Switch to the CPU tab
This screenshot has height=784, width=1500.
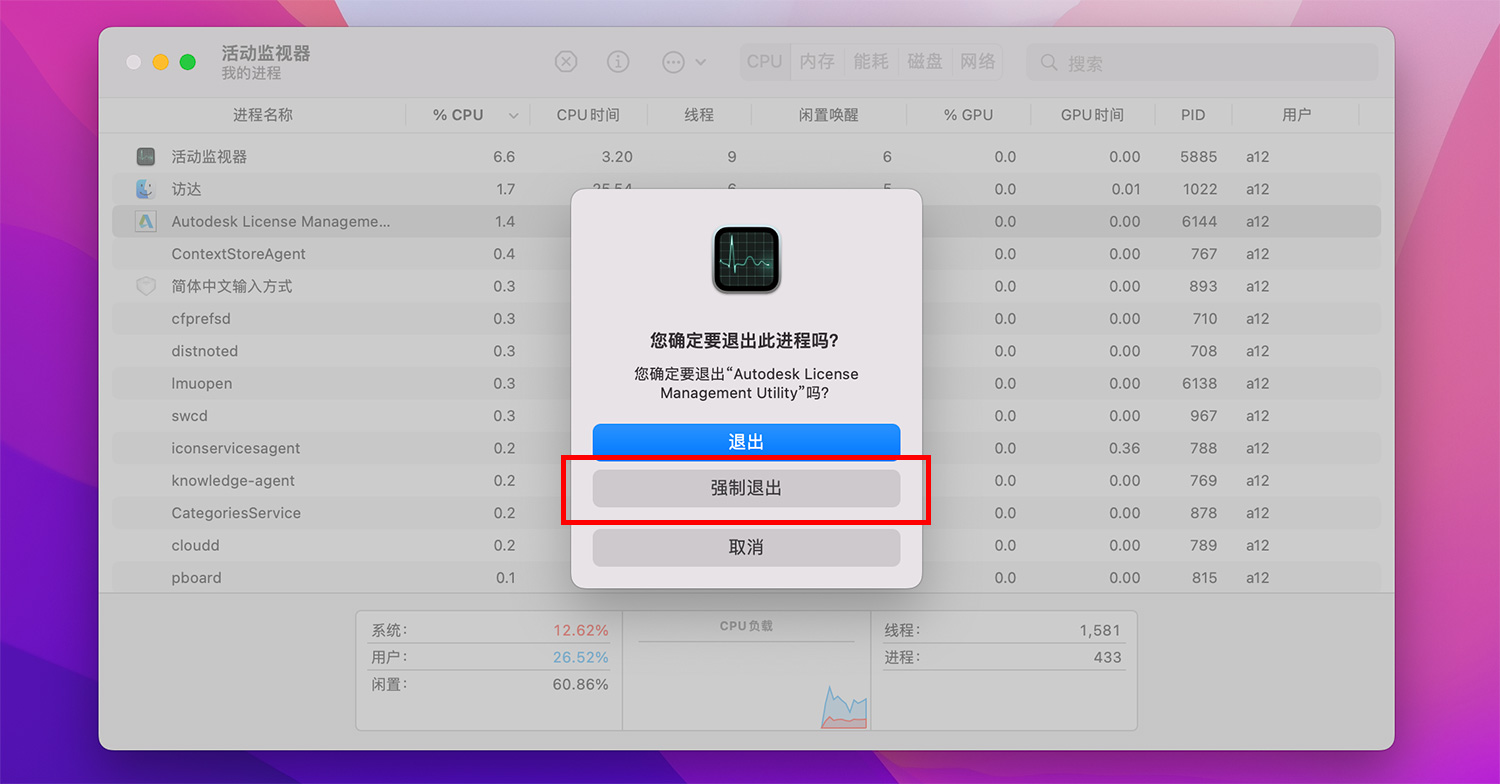(764, 62)
